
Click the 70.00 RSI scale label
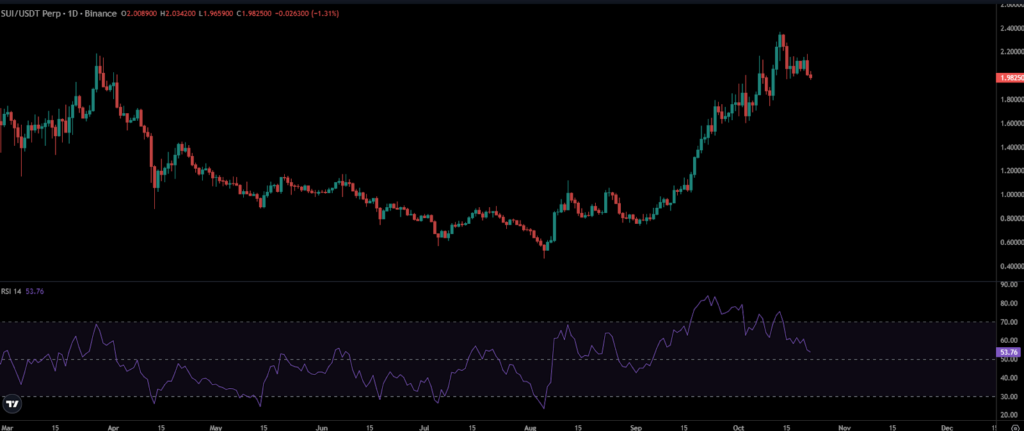coord(1010,323)
